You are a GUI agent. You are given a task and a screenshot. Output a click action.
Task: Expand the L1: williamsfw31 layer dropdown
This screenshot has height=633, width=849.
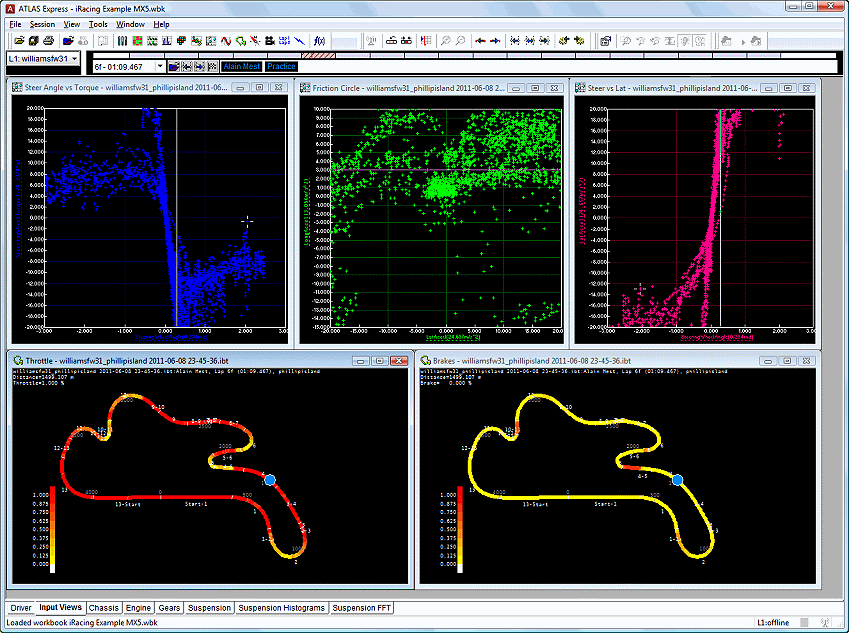pyautogui.click(x=75, y=59)
